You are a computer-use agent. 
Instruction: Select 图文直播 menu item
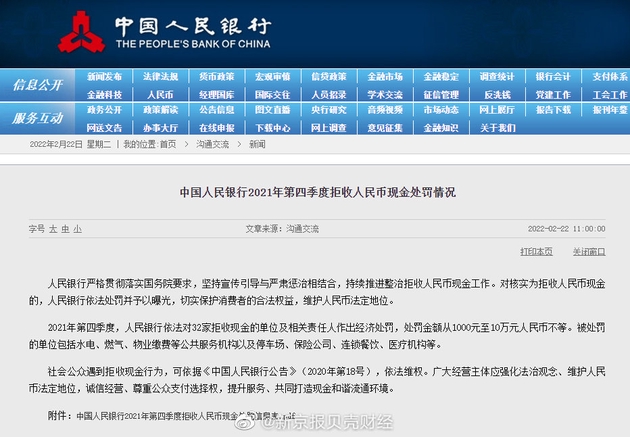272,110
